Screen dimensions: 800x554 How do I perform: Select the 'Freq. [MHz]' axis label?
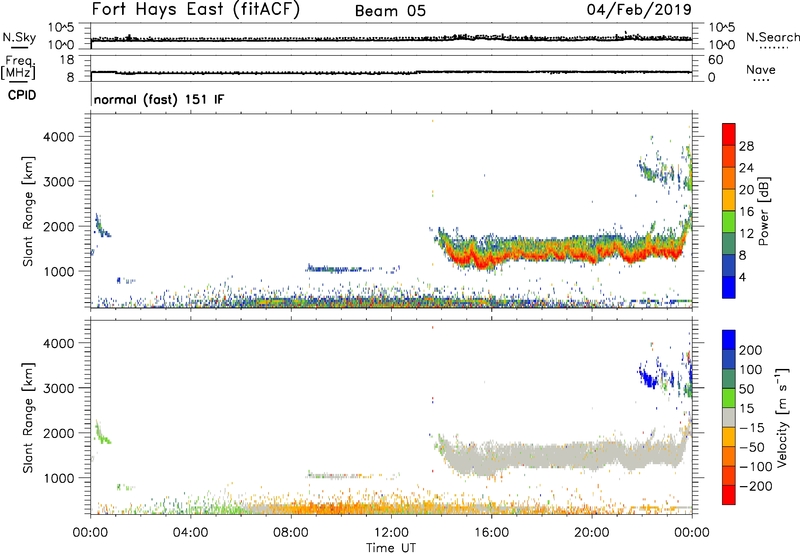click(18, 67)
